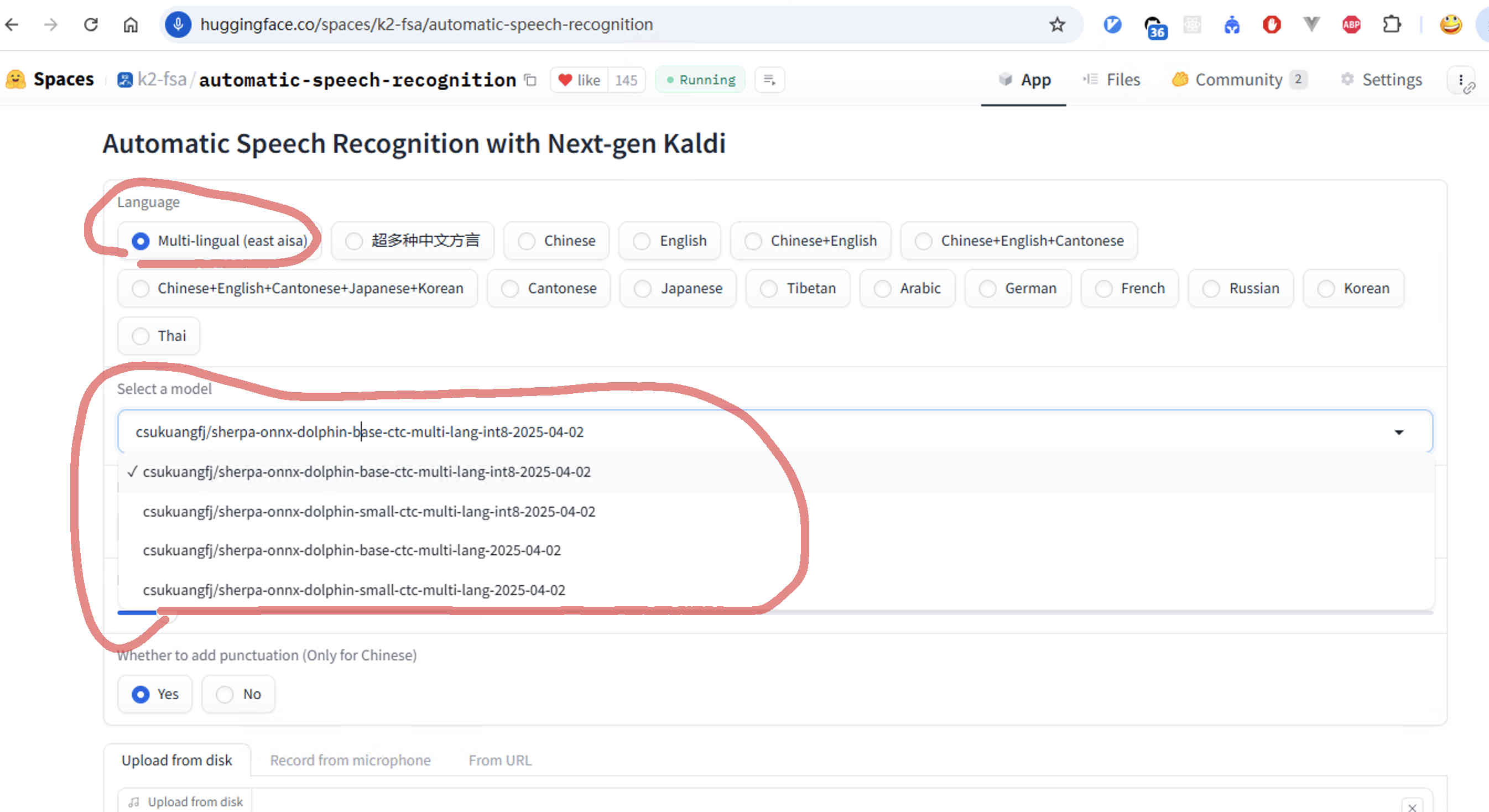Open the red stop-hand extension icon

click(1271, 24)
